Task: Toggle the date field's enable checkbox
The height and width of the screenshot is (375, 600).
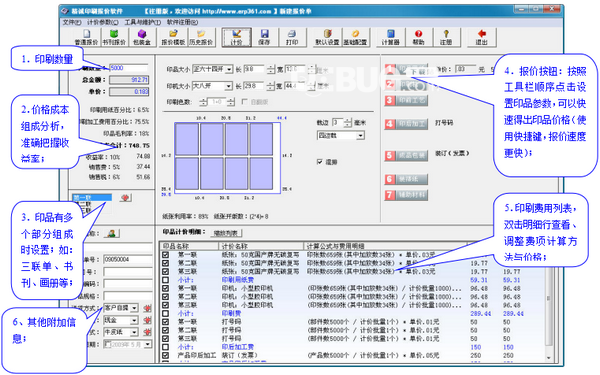Action: (108, 344)
